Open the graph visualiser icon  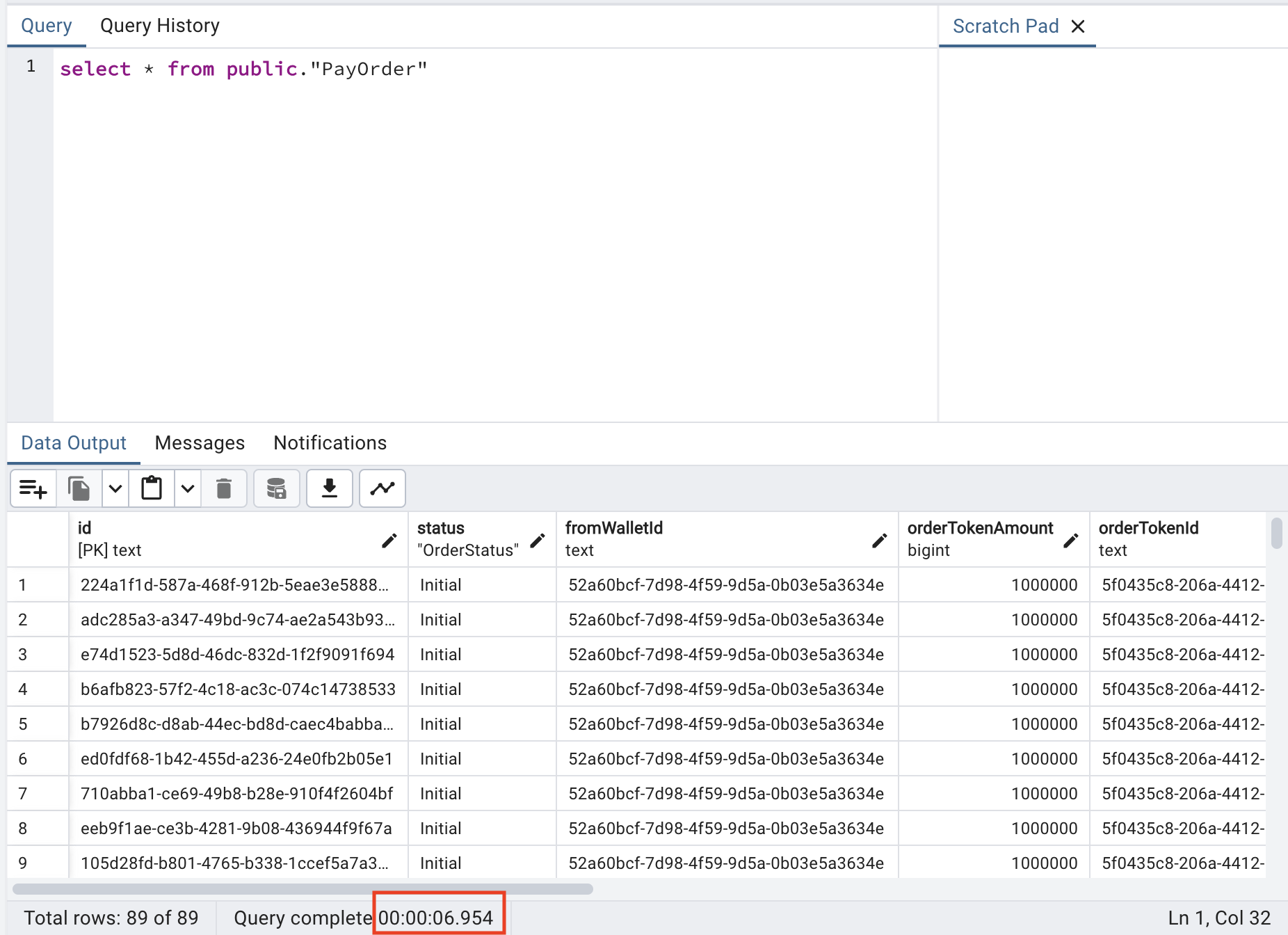383,488
